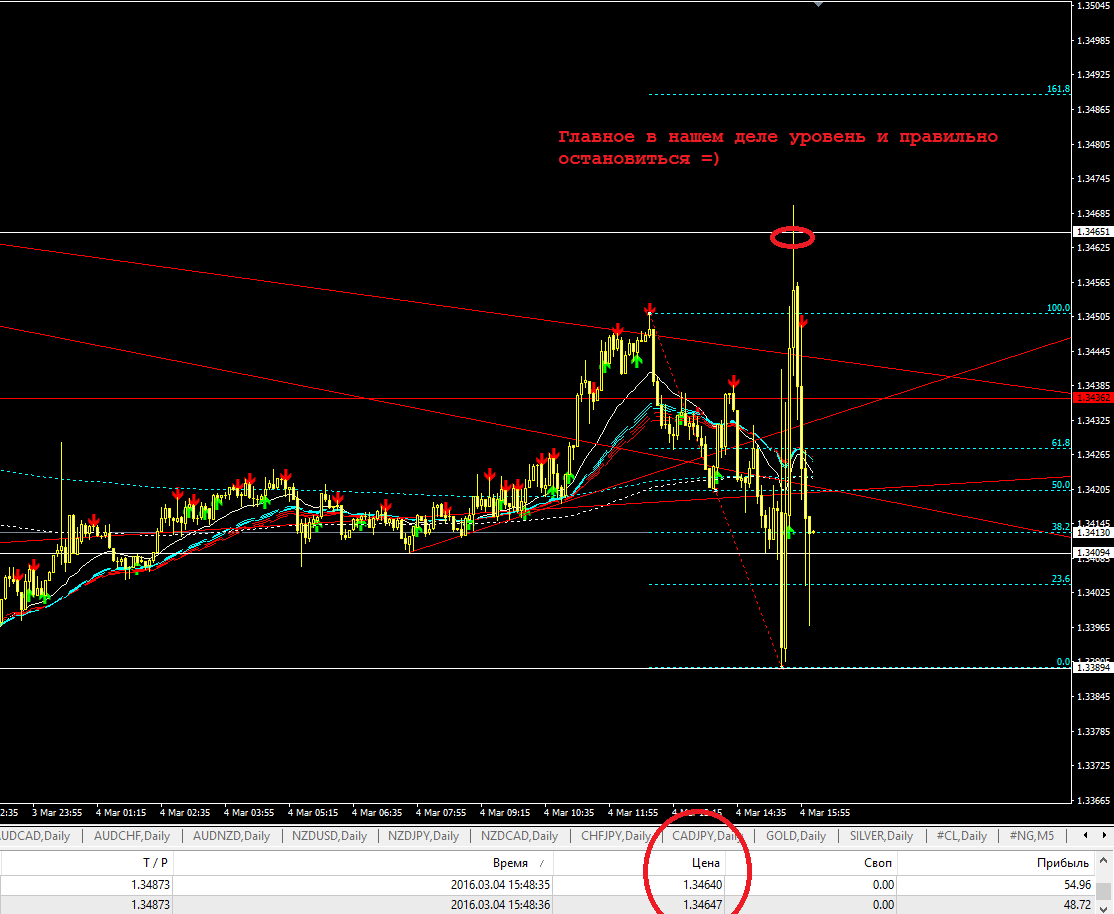The image size is (1114, 914).
Task: Click the trade list scrollbar up arrow
Action: tap(1105, 862)
